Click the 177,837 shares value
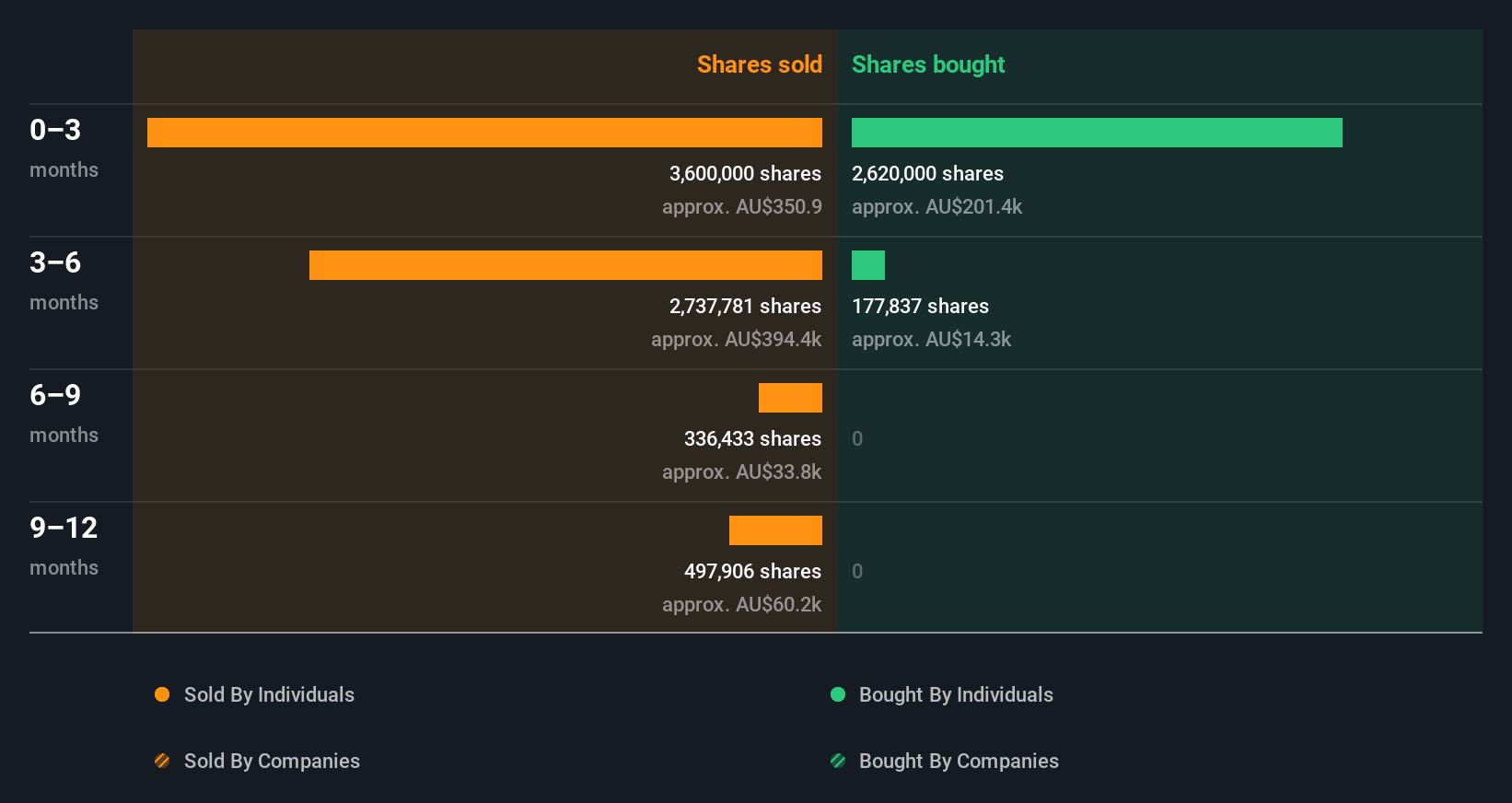Screen dimensions: 1512x803 point(920,306)
